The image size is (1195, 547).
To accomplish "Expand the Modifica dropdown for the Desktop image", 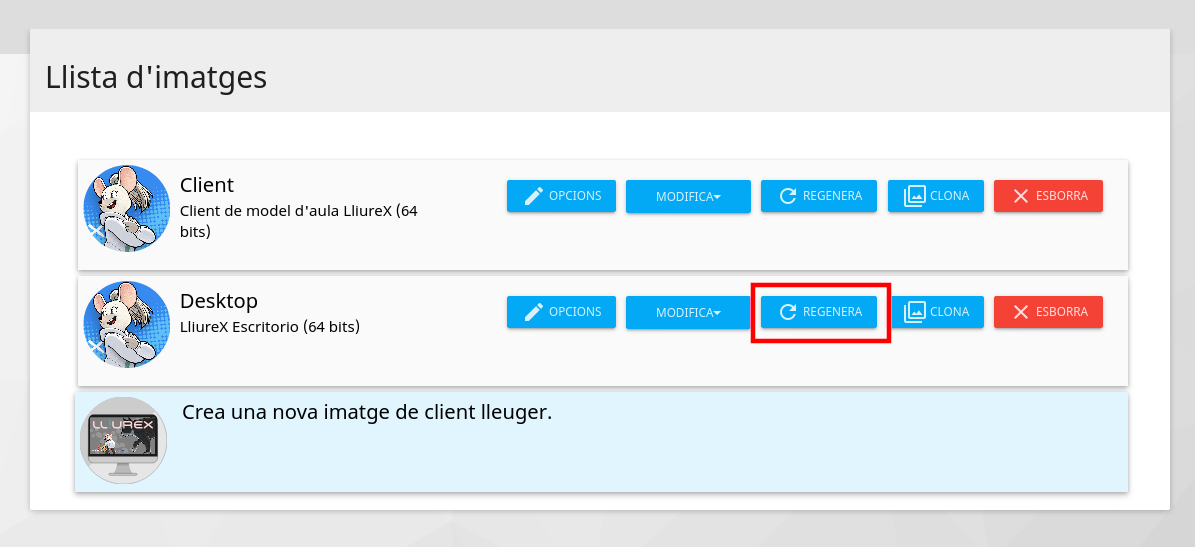I will [688, 313].
